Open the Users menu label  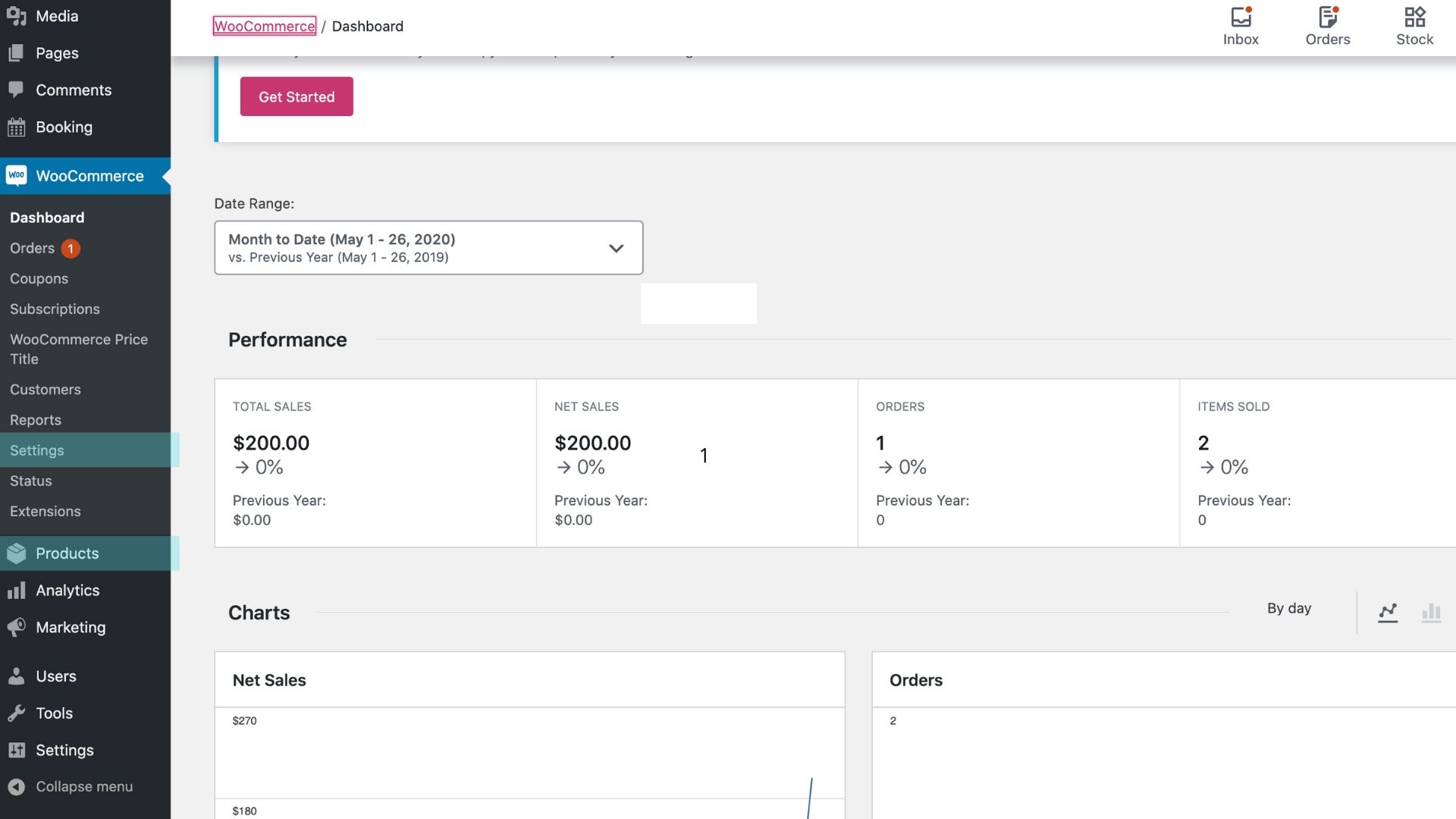coord(56,676)
